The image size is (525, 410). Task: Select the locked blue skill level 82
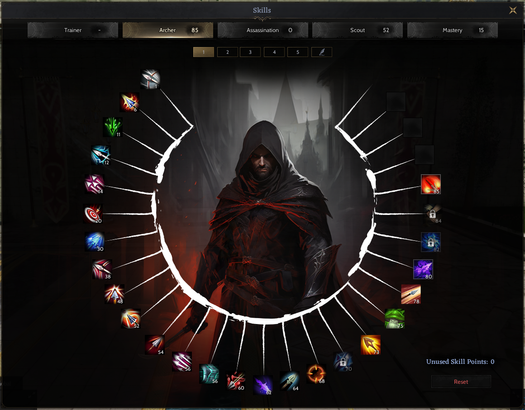pyautogui.click(x=431, y=242)
